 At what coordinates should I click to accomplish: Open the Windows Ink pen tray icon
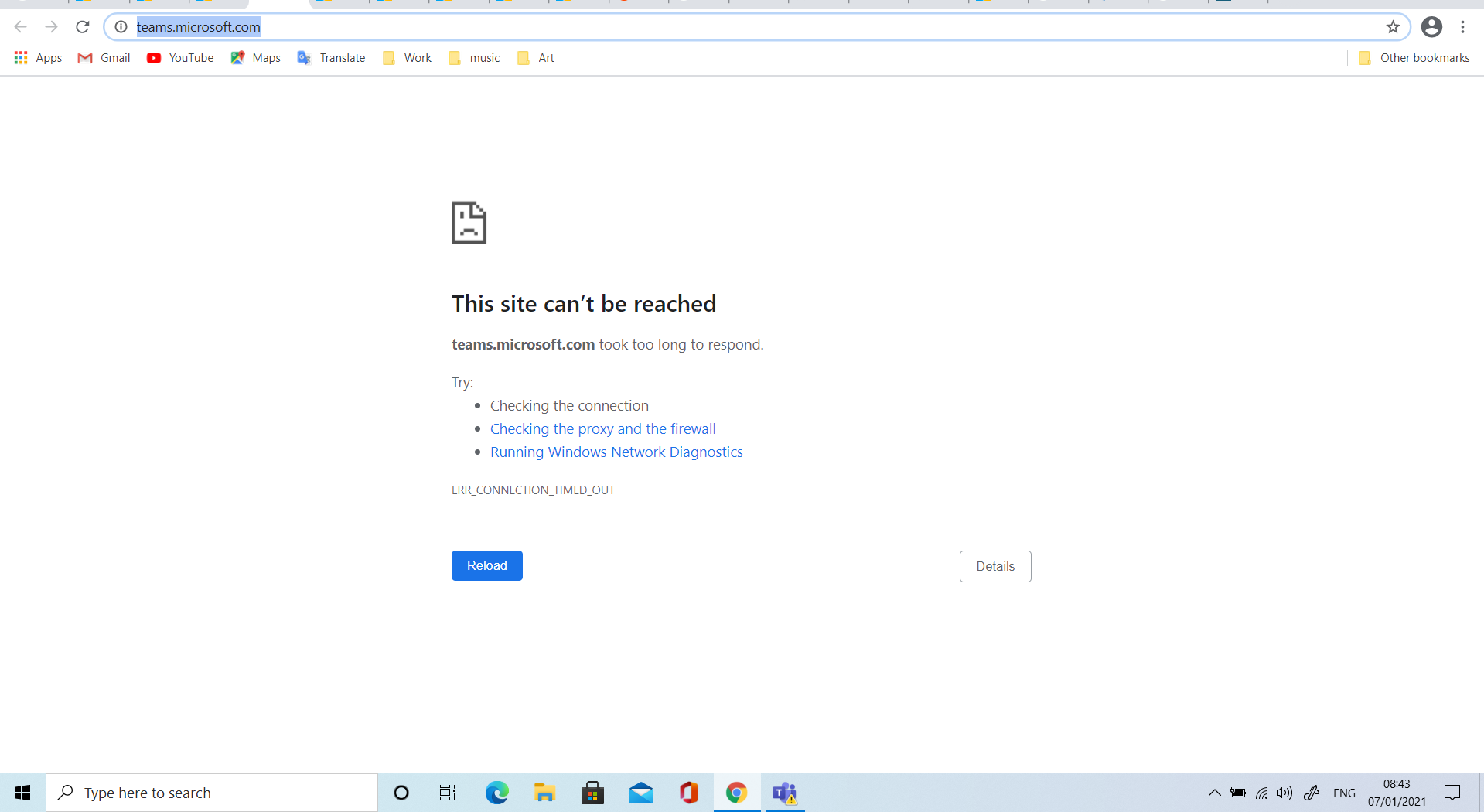[x=1312, y=793]
